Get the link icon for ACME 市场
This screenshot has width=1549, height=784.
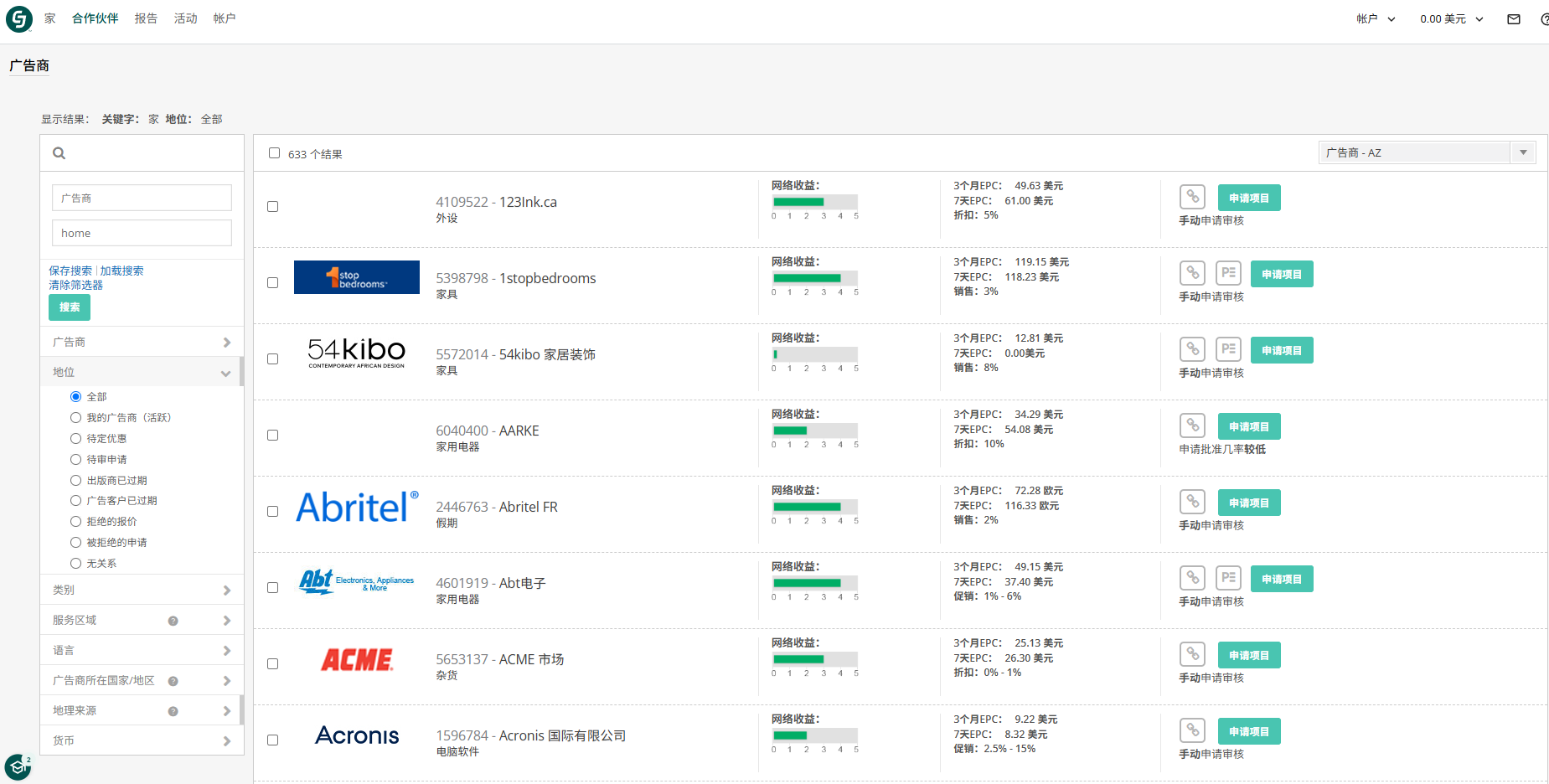[1192, 655]
